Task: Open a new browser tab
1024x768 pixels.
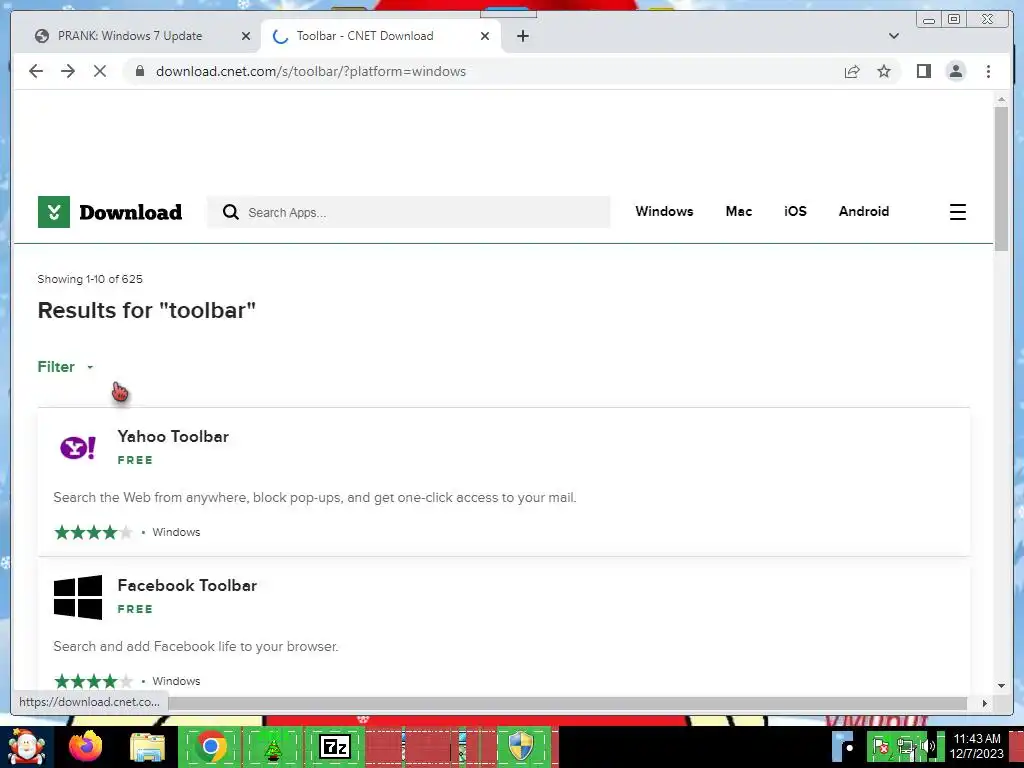Action: (522, 36)
